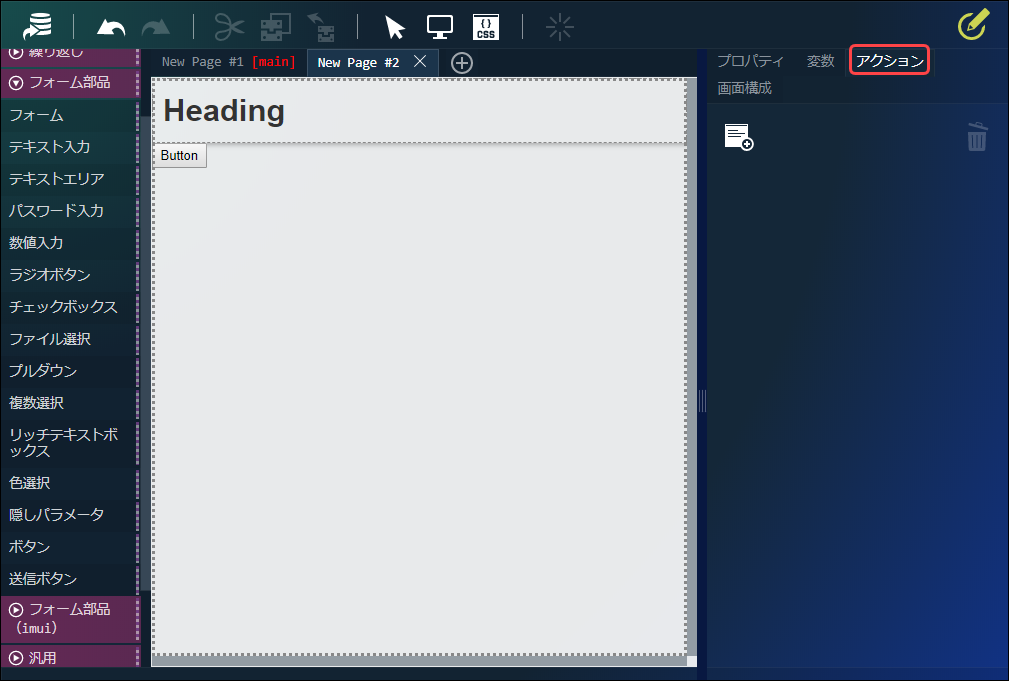Select the ラジオボタン component

[x=69, y=275]
